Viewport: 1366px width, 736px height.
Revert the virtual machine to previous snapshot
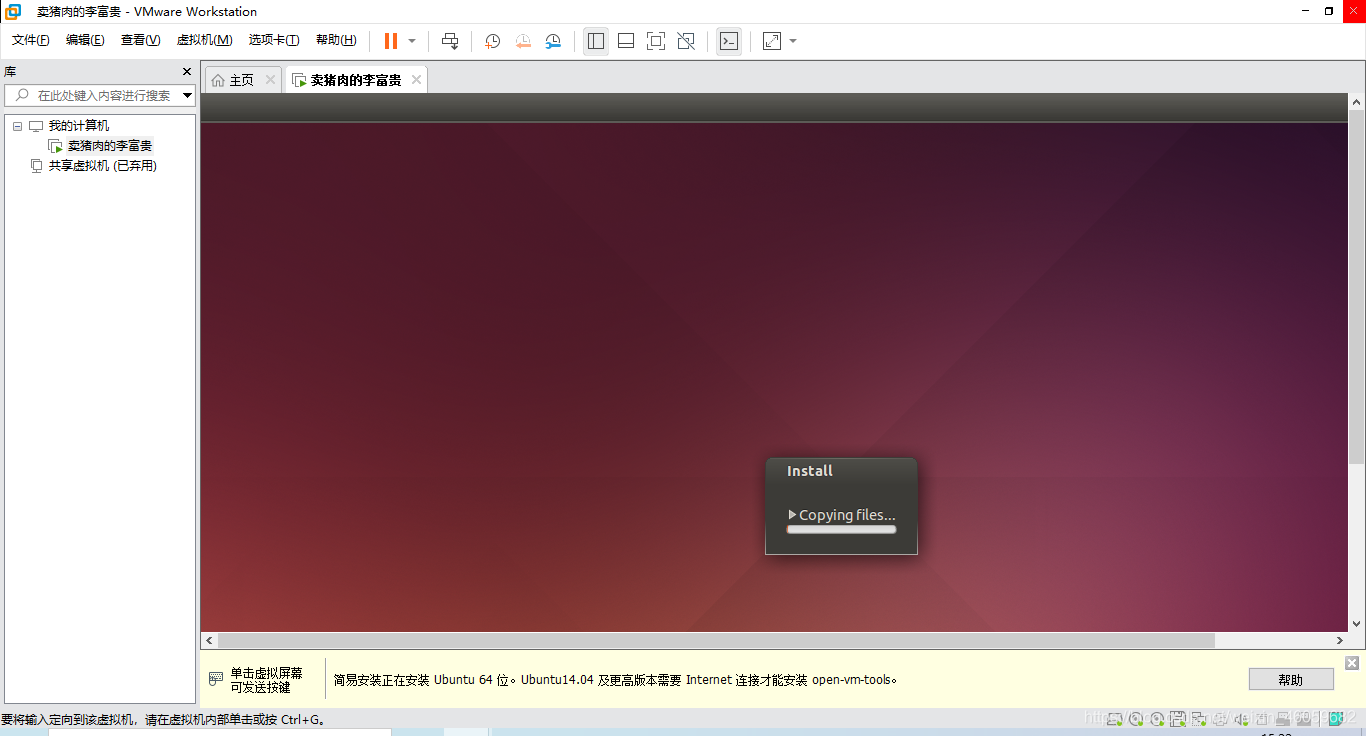[x=523, y=41]
